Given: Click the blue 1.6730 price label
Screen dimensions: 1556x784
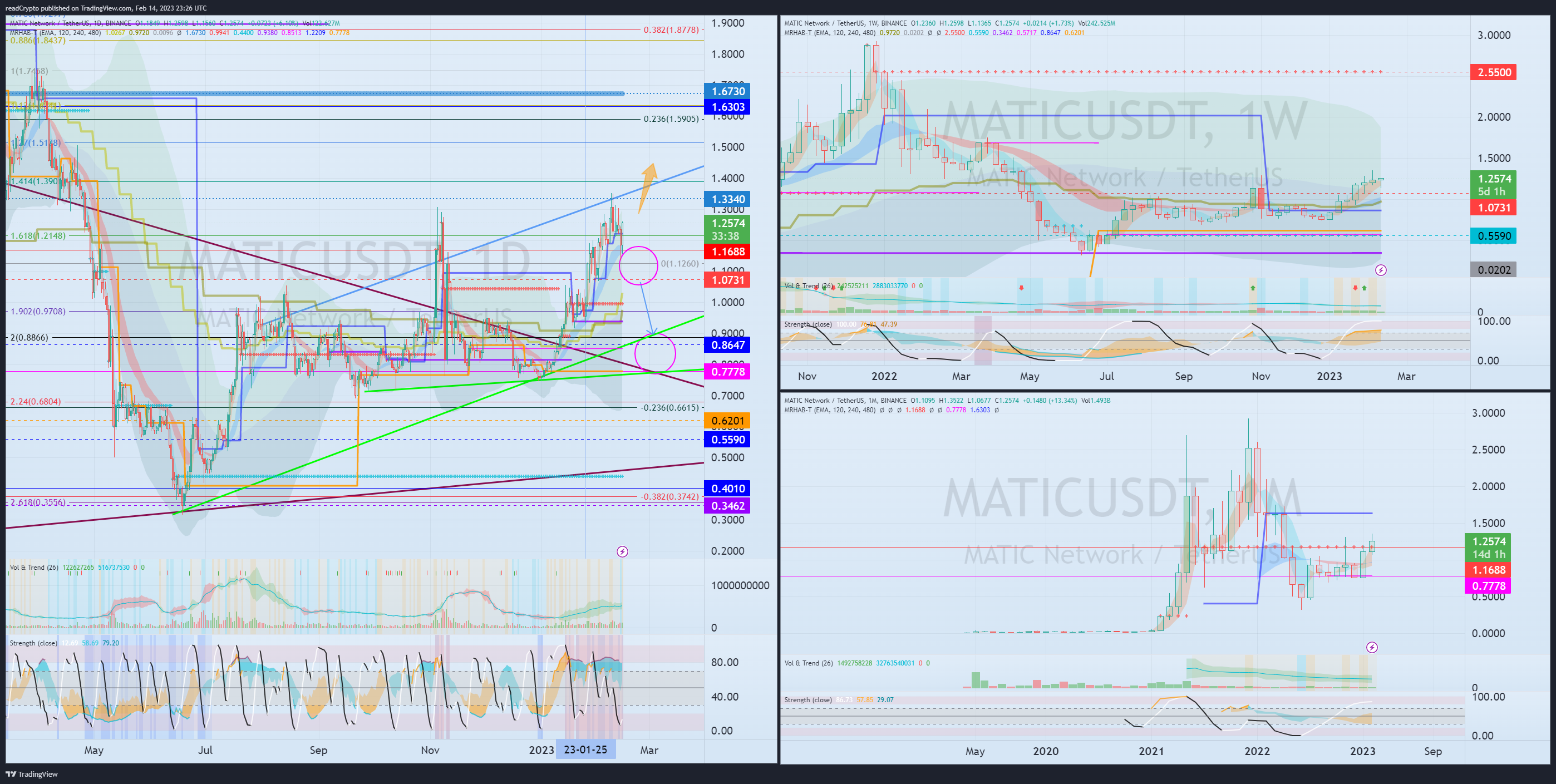Looking at the screenshot, I should 727,91.
